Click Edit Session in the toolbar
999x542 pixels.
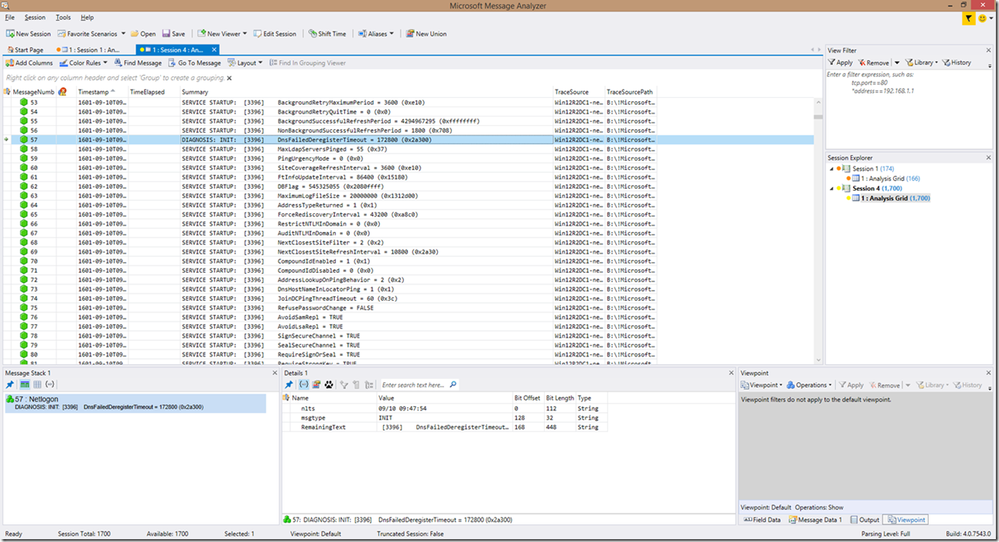point(275,34)
